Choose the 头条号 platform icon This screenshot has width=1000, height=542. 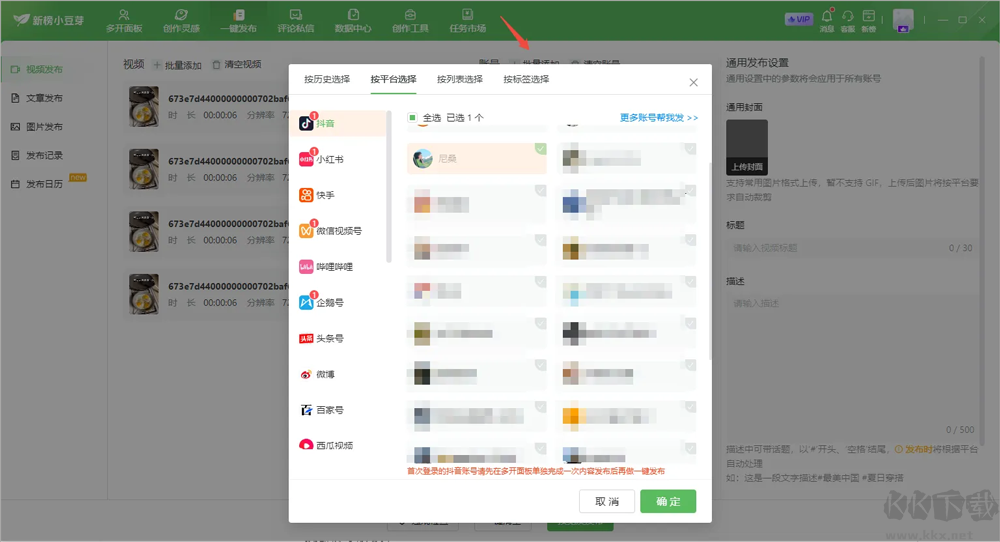tap(306, 338)
